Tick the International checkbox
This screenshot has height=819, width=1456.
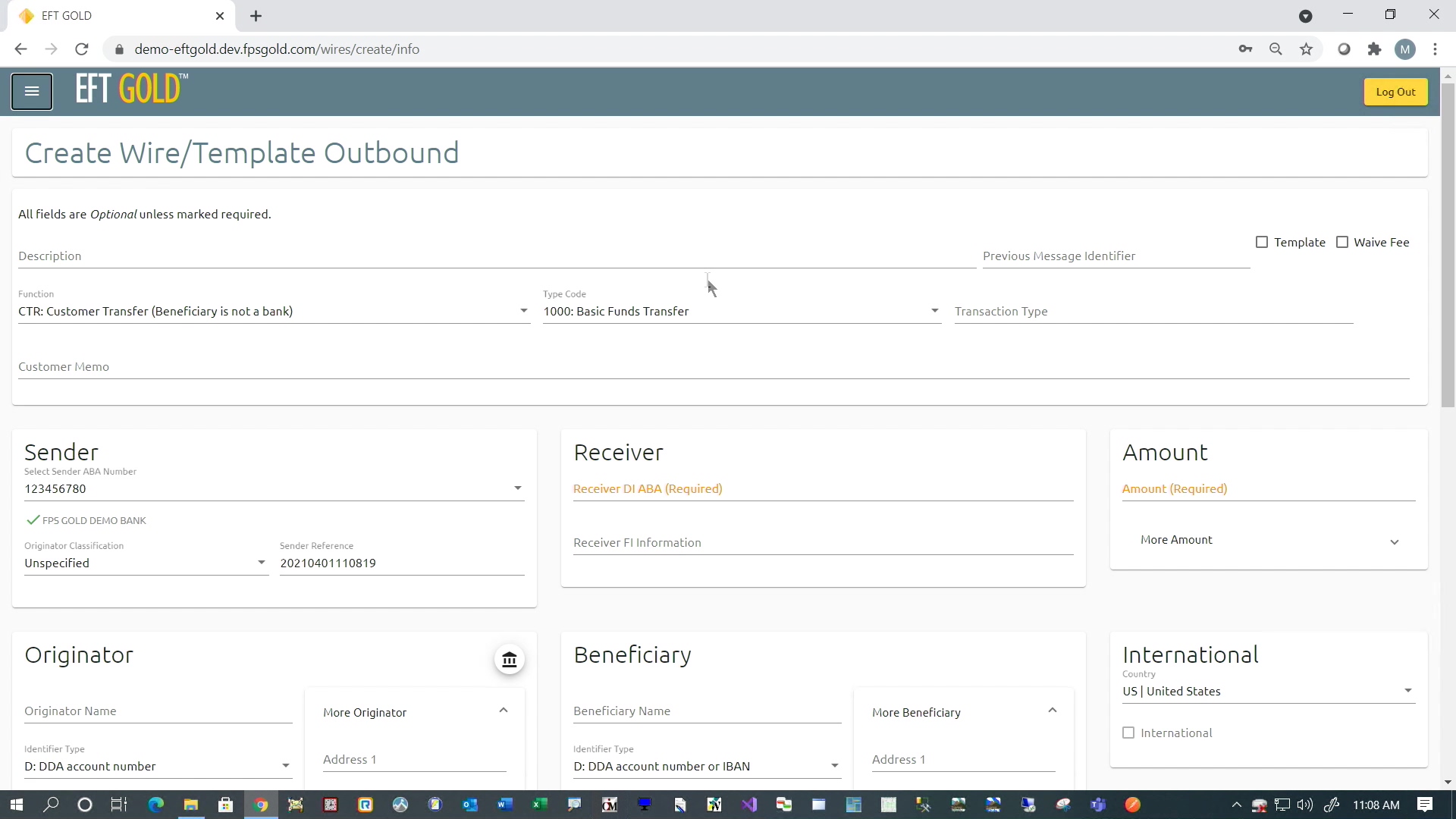coord(1128,733)
